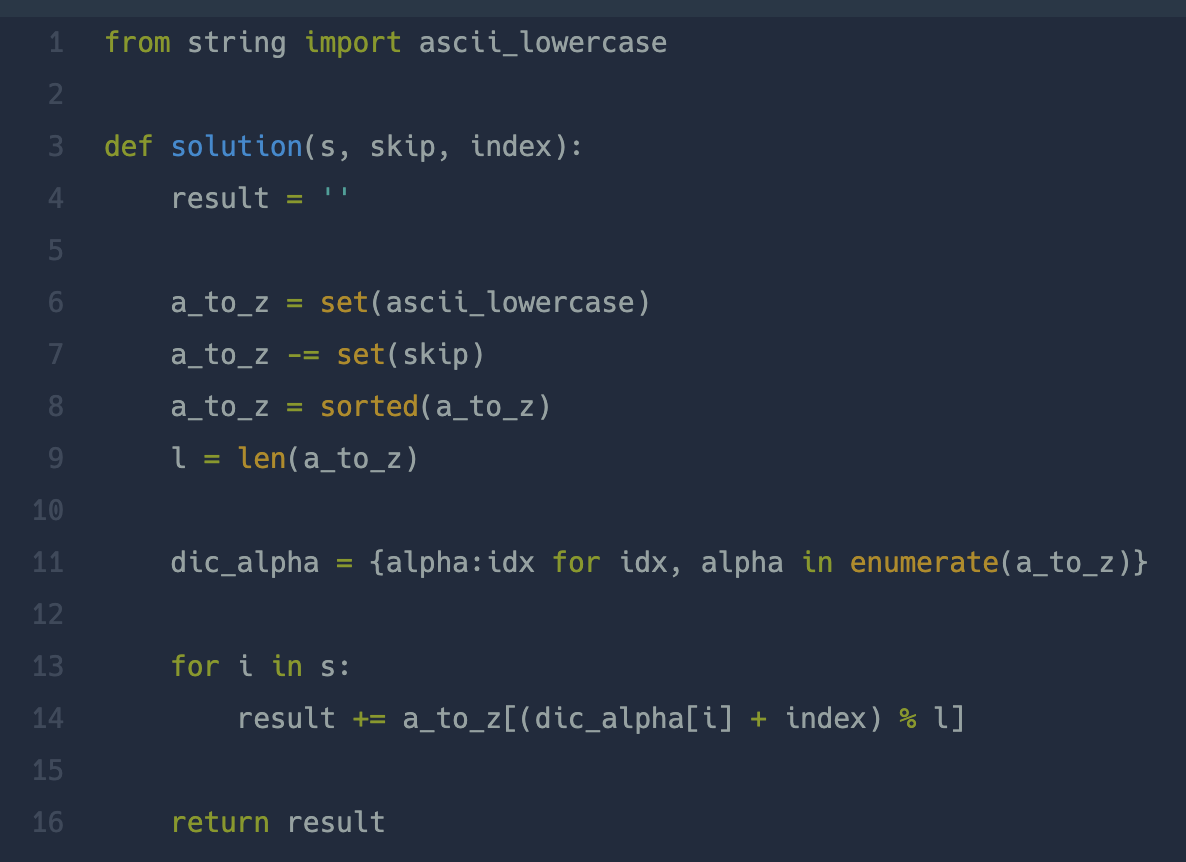Click line number 1 in gutter

[x=55, y=43]
